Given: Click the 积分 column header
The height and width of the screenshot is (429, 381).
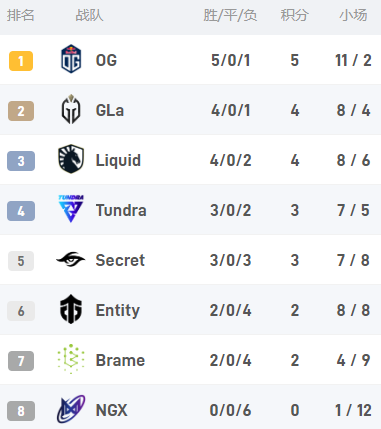Looking at the screenshot, I should 294,15.
